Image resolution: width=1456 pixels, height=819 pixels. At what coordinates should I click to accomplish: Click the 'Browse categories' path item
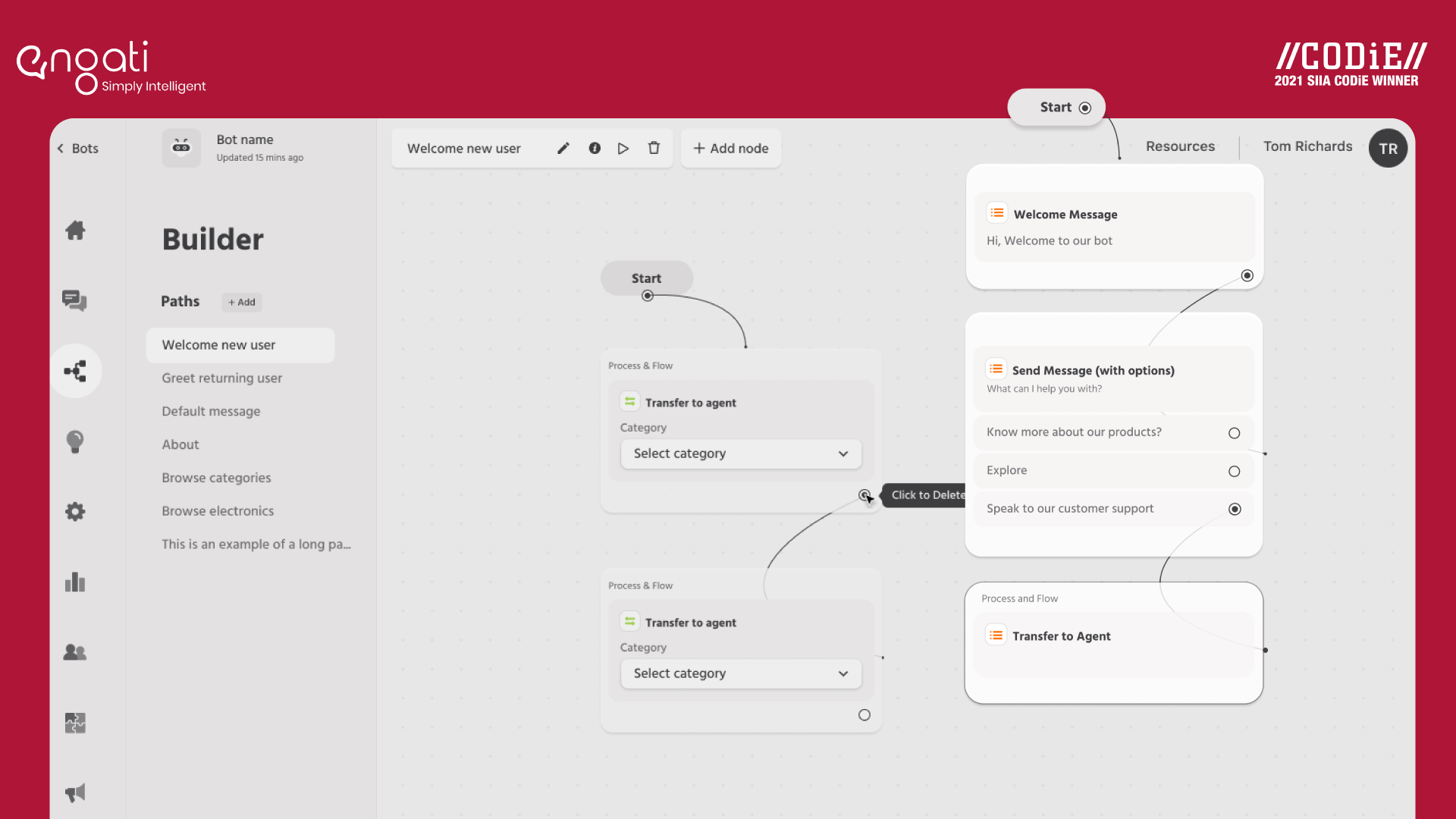pyautogui.click(x=216, y=478)
